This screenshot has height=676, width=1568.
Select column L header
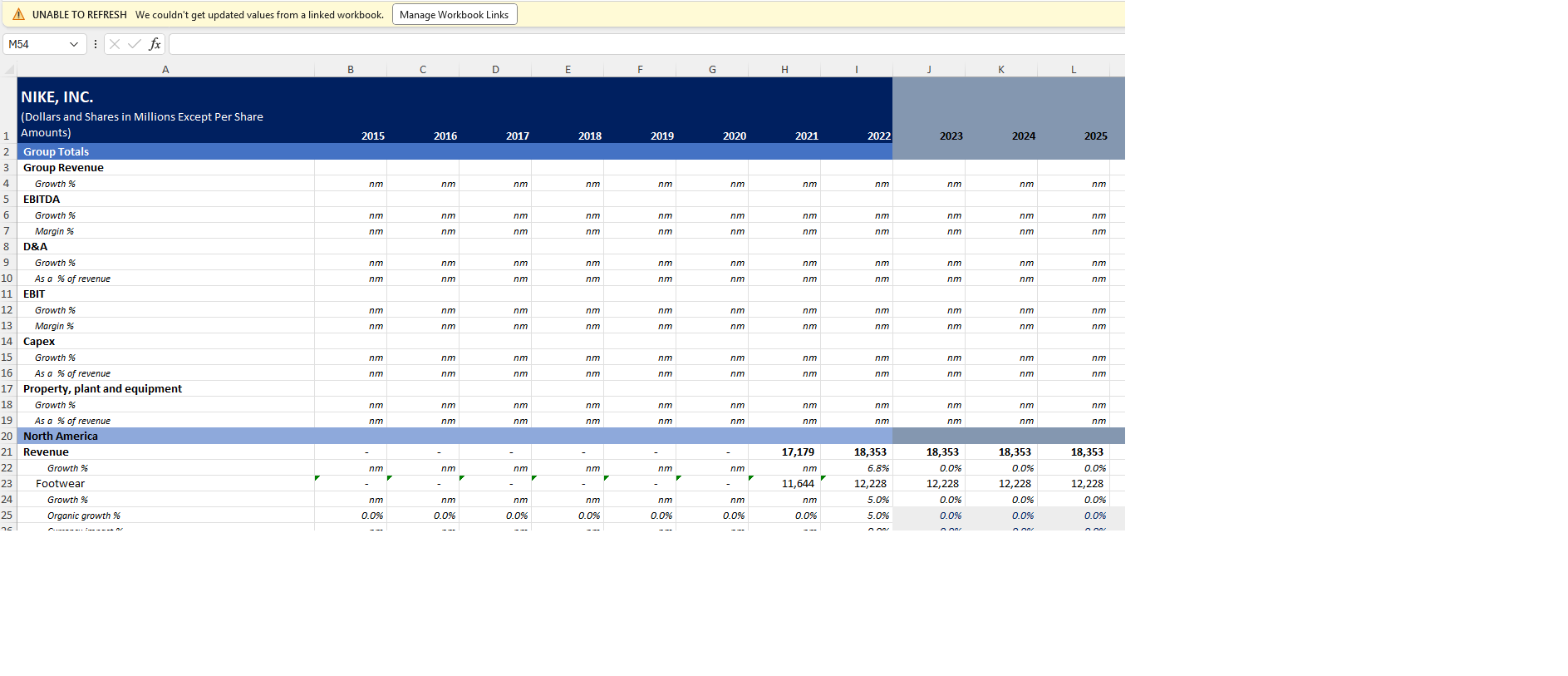[x=1074, y=70]
